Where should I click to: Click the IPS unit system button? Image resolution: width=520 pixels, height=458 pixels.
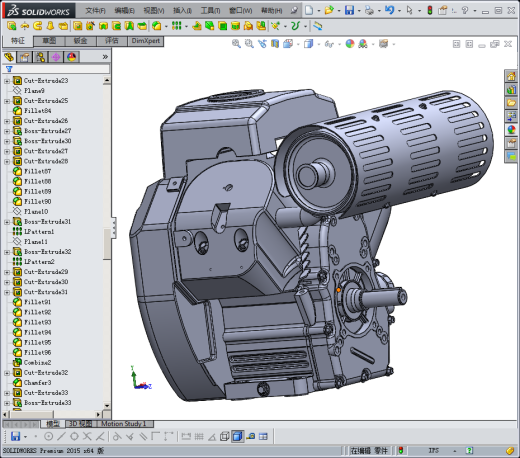pyautogui.click(x=434, y=451)
